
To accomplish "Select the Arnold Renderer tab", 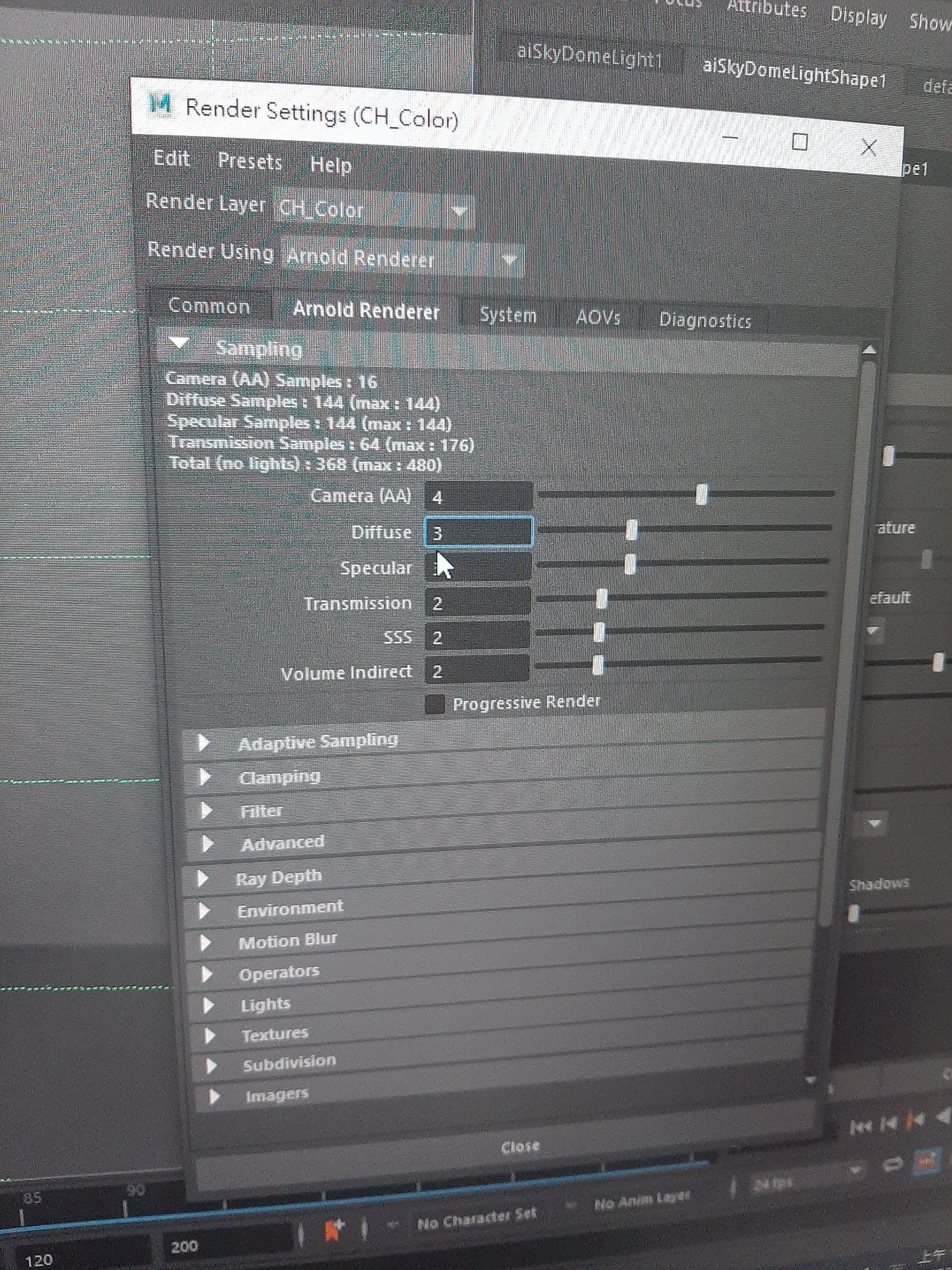I will [x=366, y=310].
